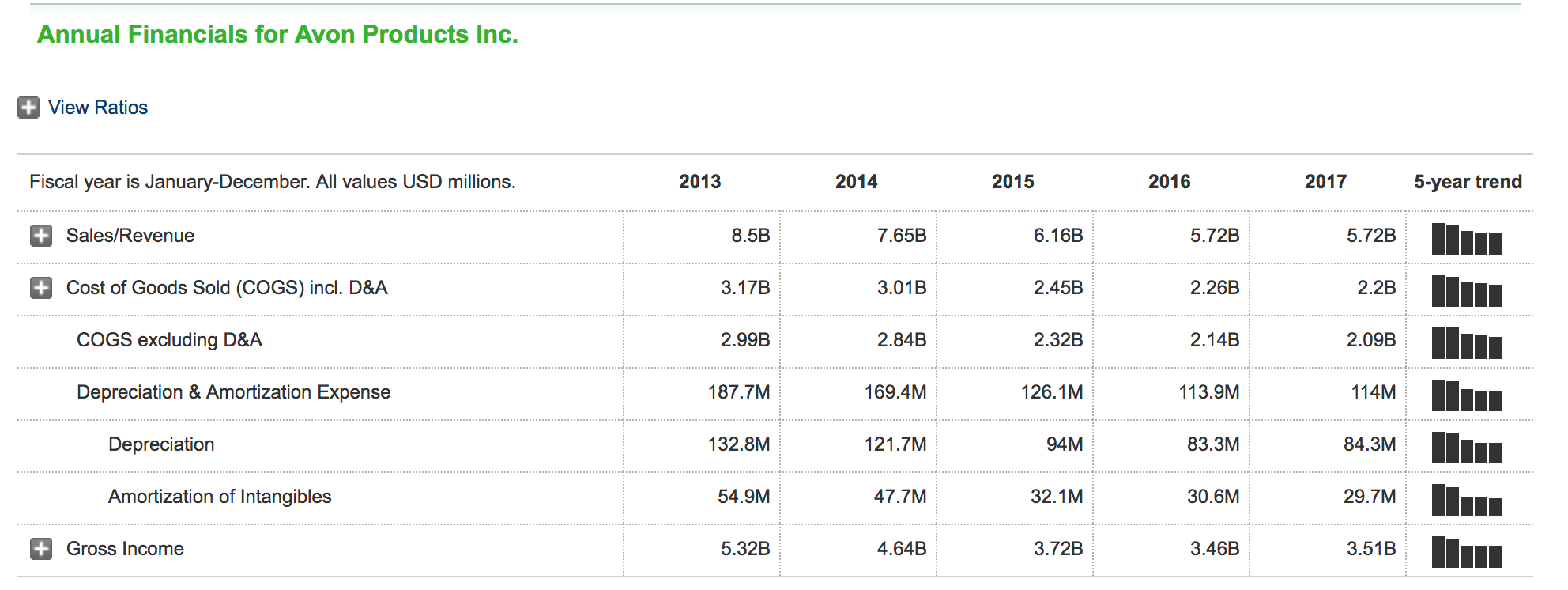Select 2013 Gross Income value 5.32B
This screenshot has width=1568, height=590.
coord(745,549)
